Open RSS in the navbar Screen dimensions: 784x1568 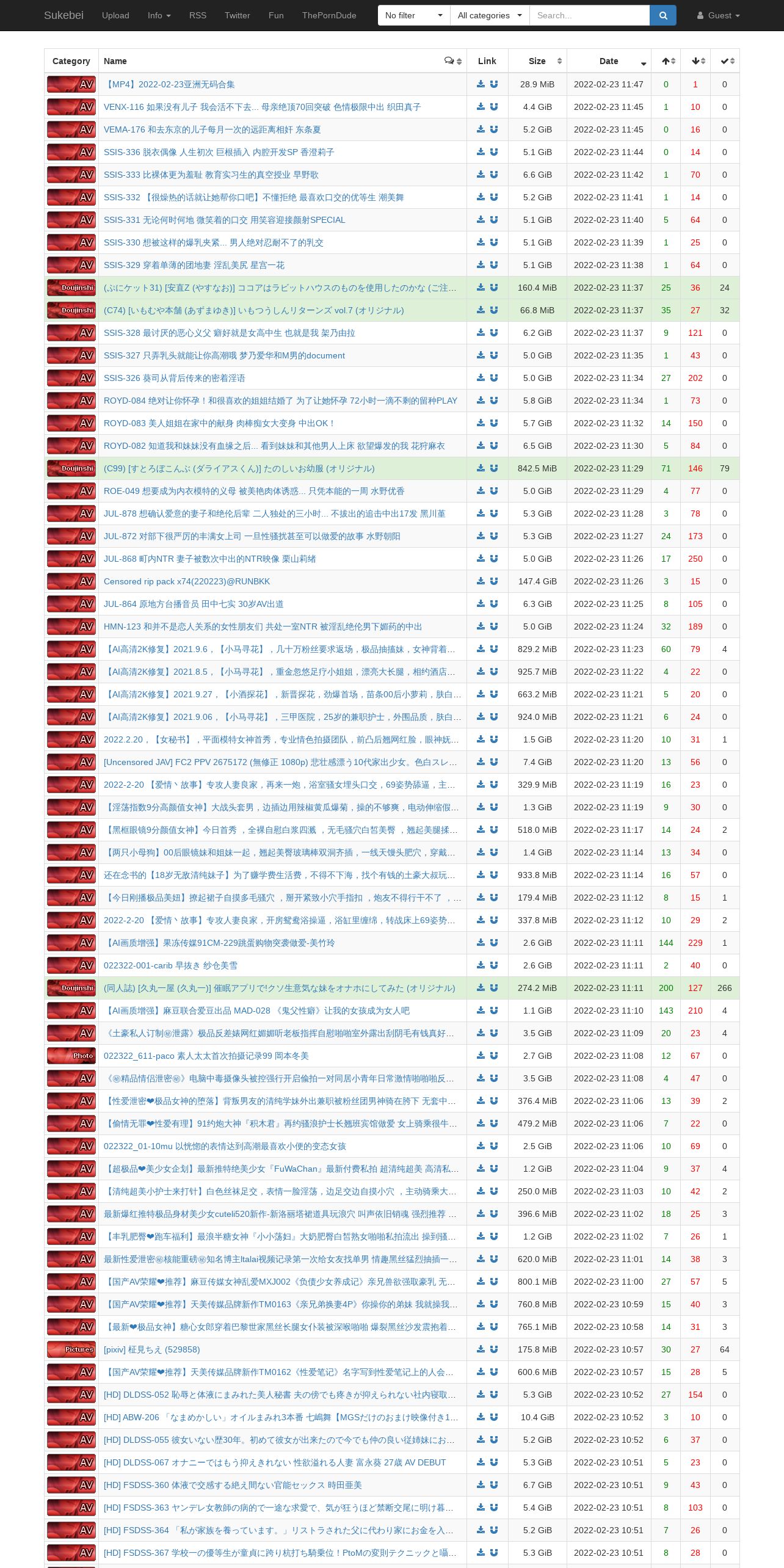point(198,15)
